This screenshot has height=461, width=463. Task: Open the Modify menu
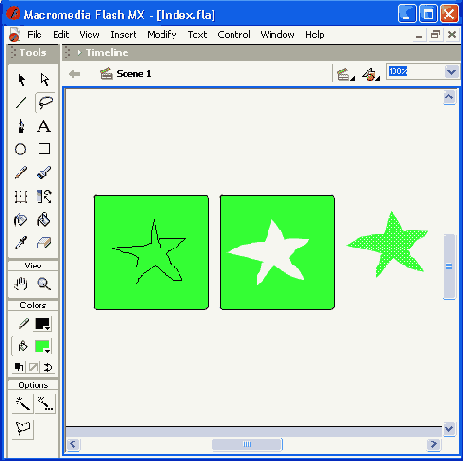pos(162,35)
